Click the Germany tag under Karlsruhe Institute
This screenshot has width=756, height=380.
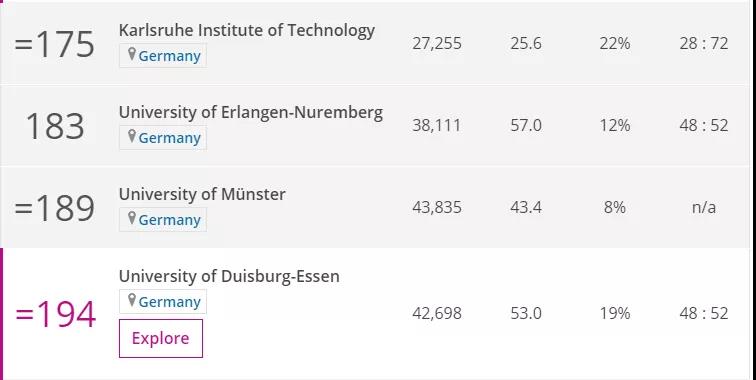click(163, 55)
